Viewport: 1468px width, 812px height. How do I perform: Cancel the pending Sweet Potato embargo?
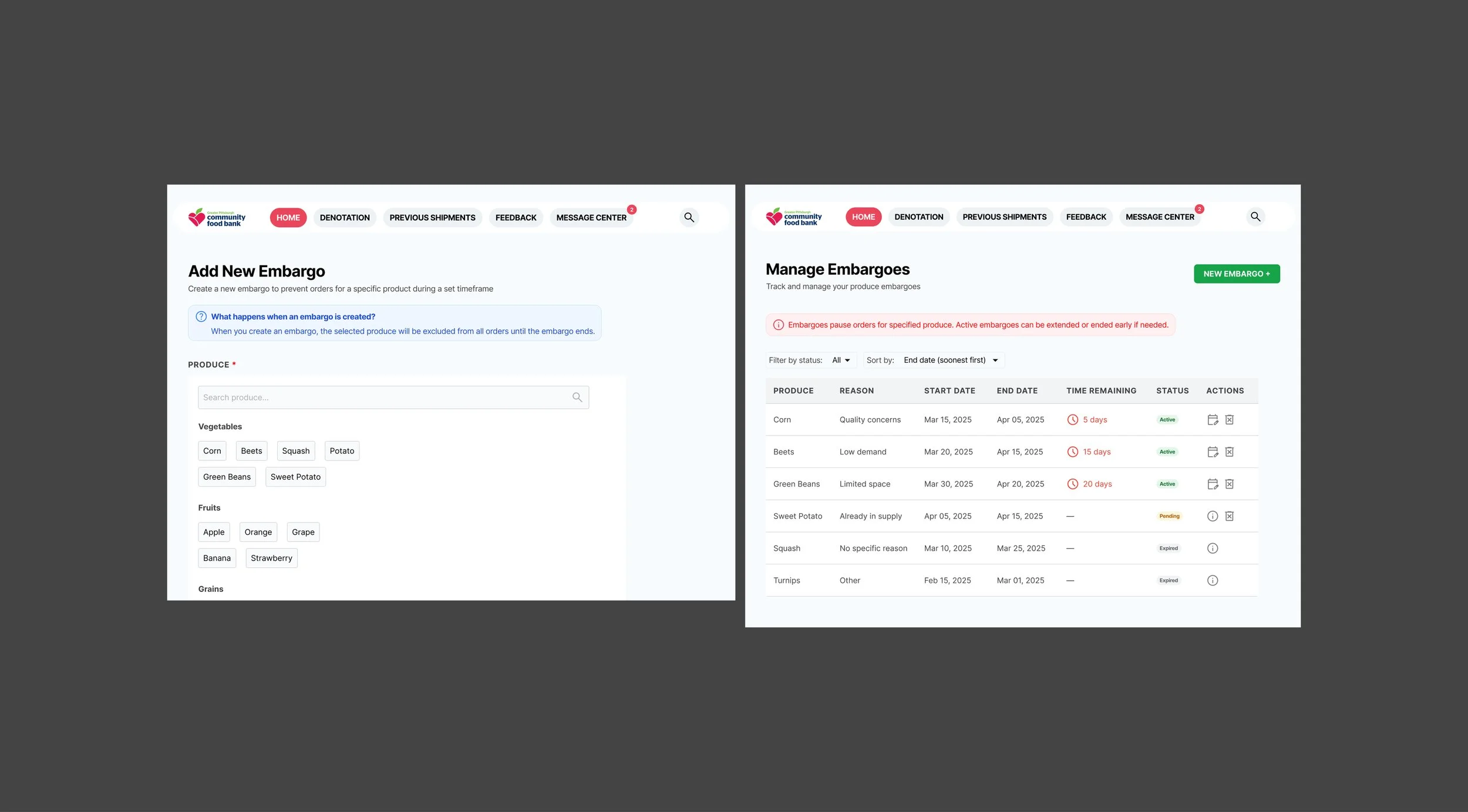pos(1229,516)
